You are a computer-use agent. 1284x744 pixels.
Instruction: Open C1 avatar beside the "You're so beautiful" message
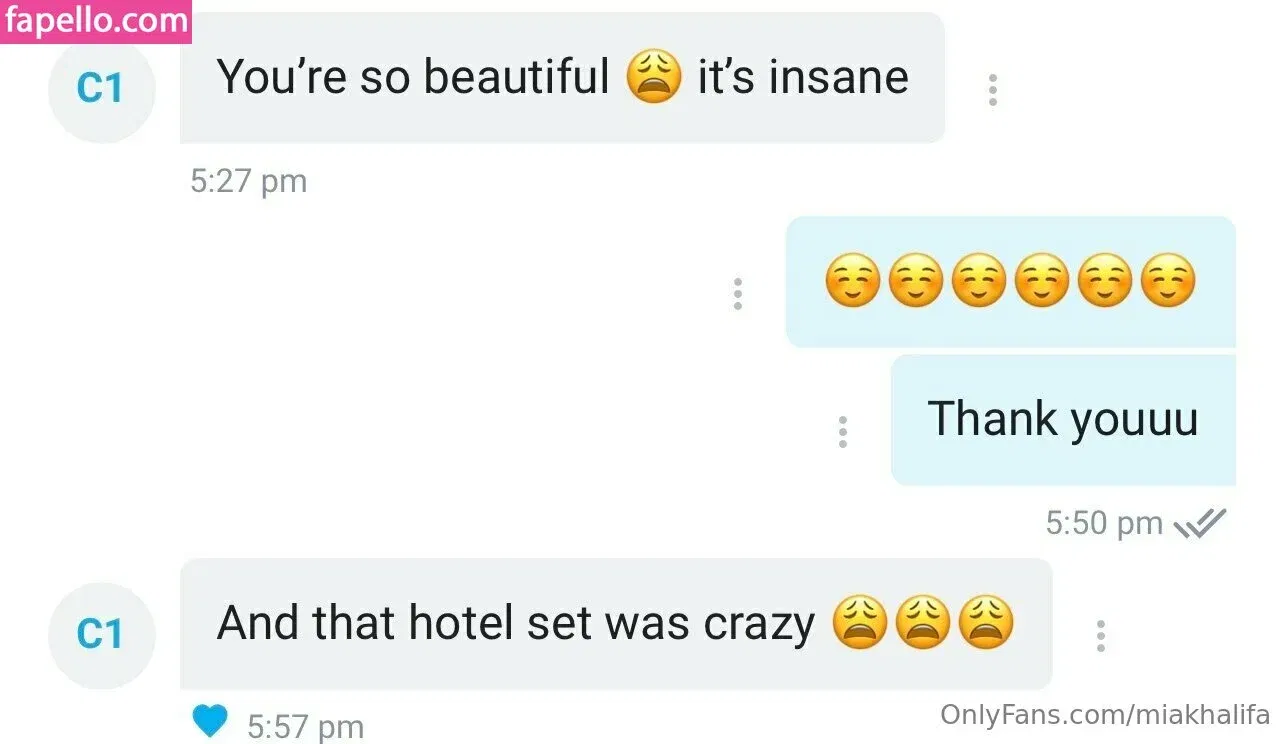point(101,89)
